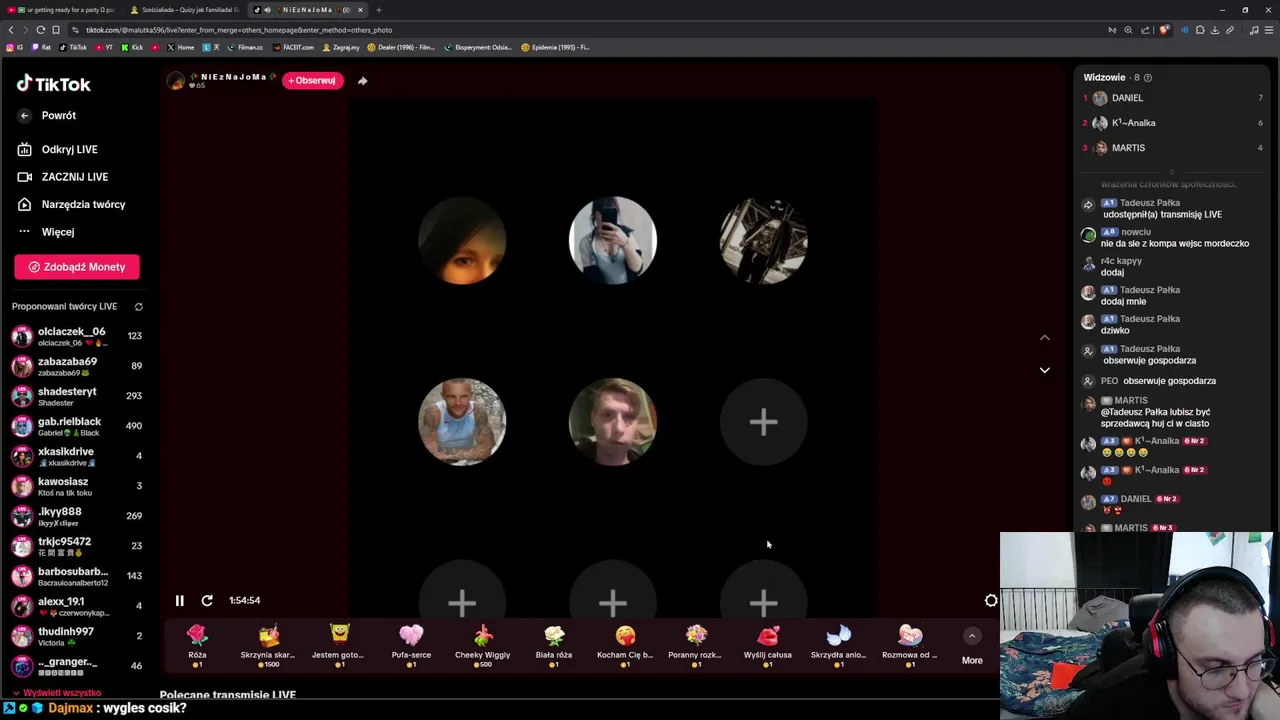Expand the gift list with More
The height and width of the screenshot is (720, 1280).
tap(972, 646)
